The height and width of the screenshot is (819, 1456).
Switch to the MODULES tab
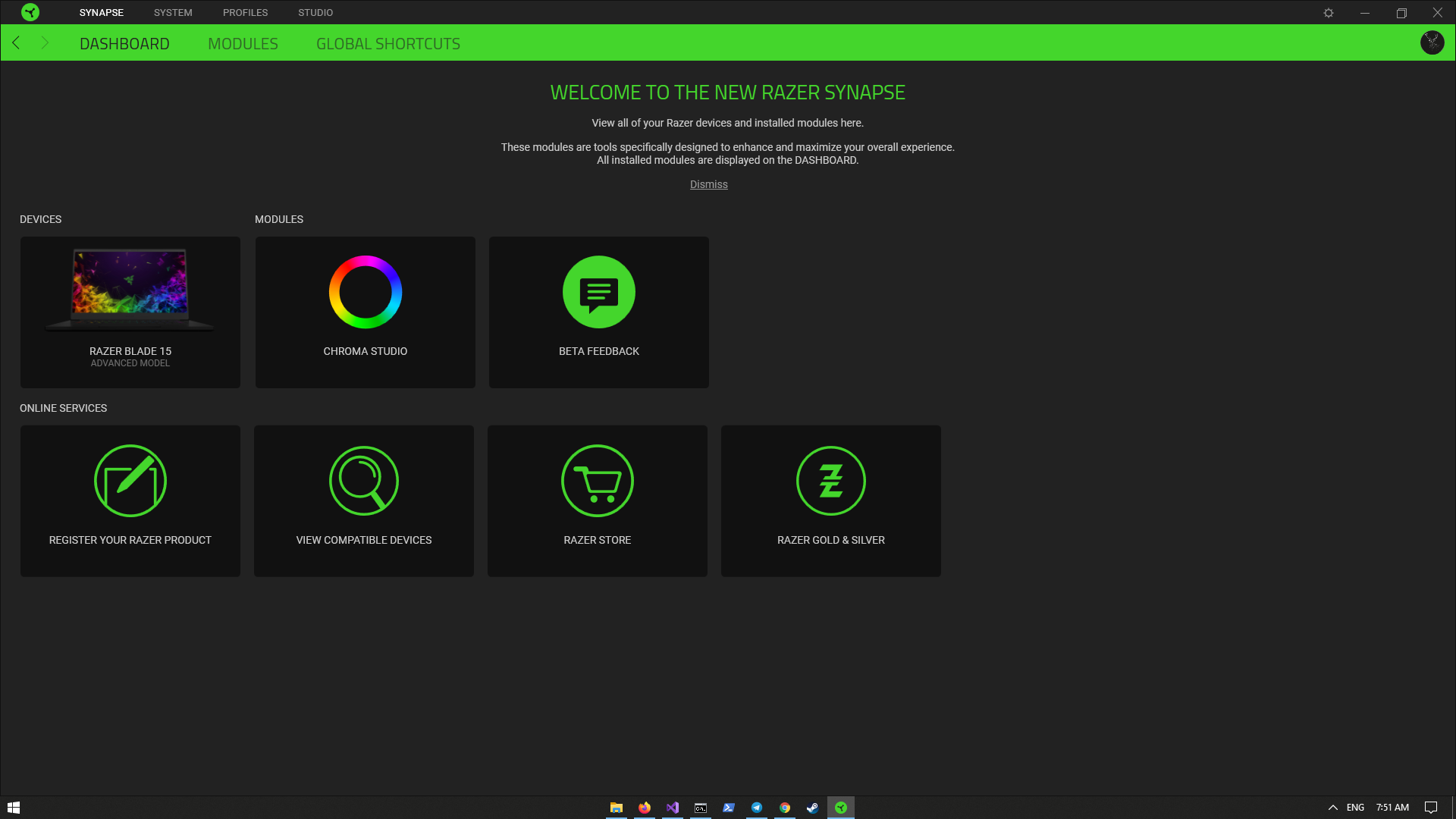pyautogui.click(x=242, y=43)
